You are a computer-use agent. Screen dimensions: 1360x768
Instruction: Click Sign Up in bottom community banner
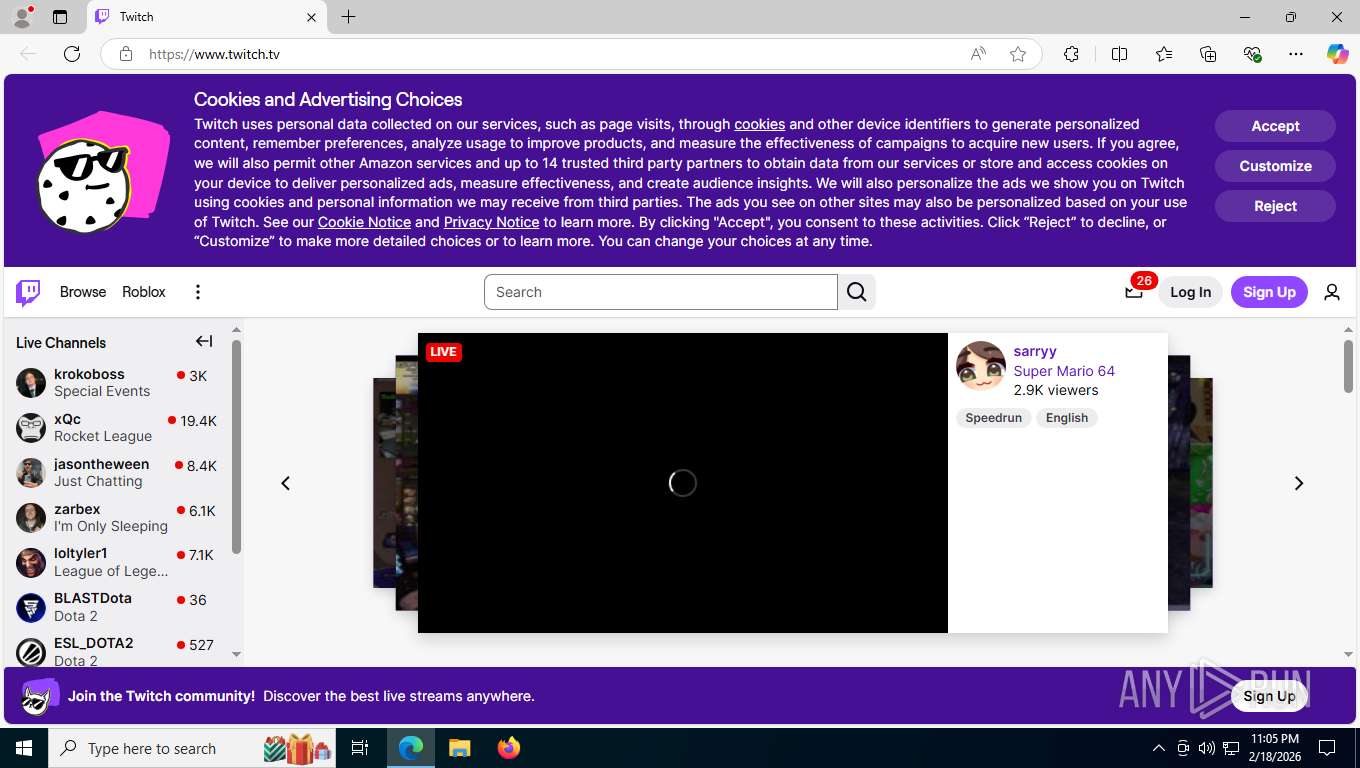coord(1269,696)
